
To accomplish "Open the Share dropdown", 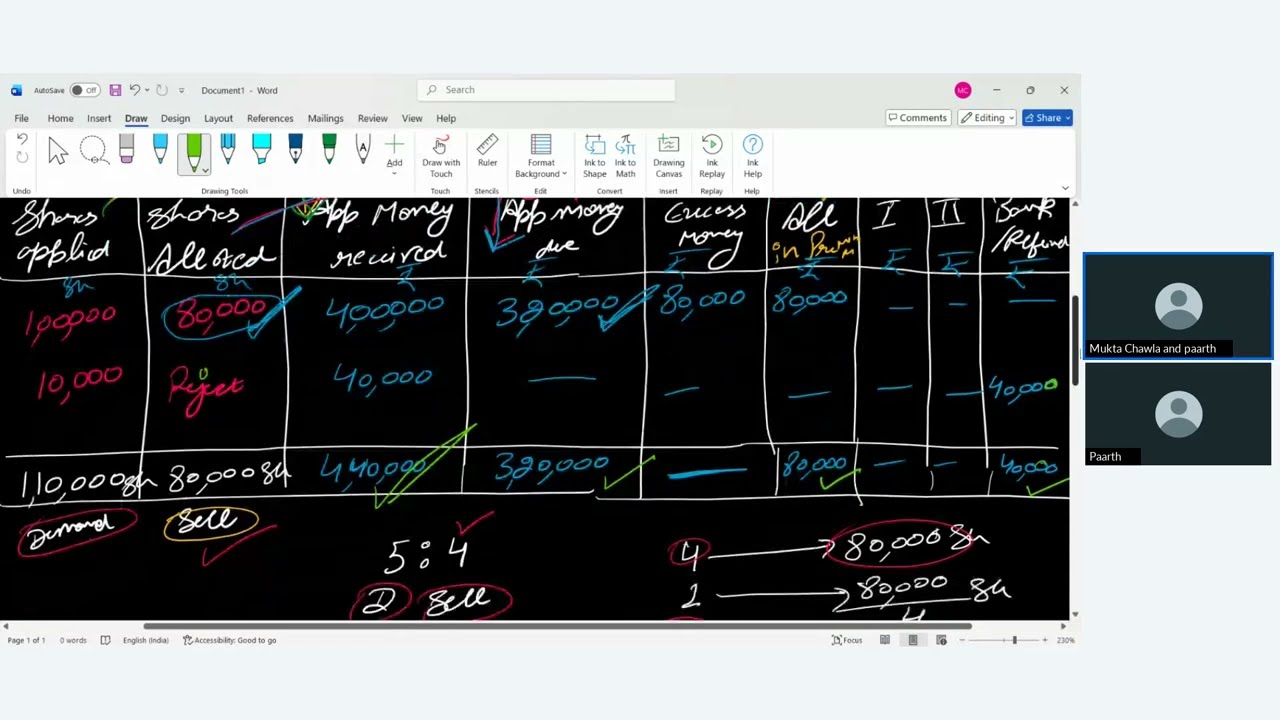I will [1047, 118].
